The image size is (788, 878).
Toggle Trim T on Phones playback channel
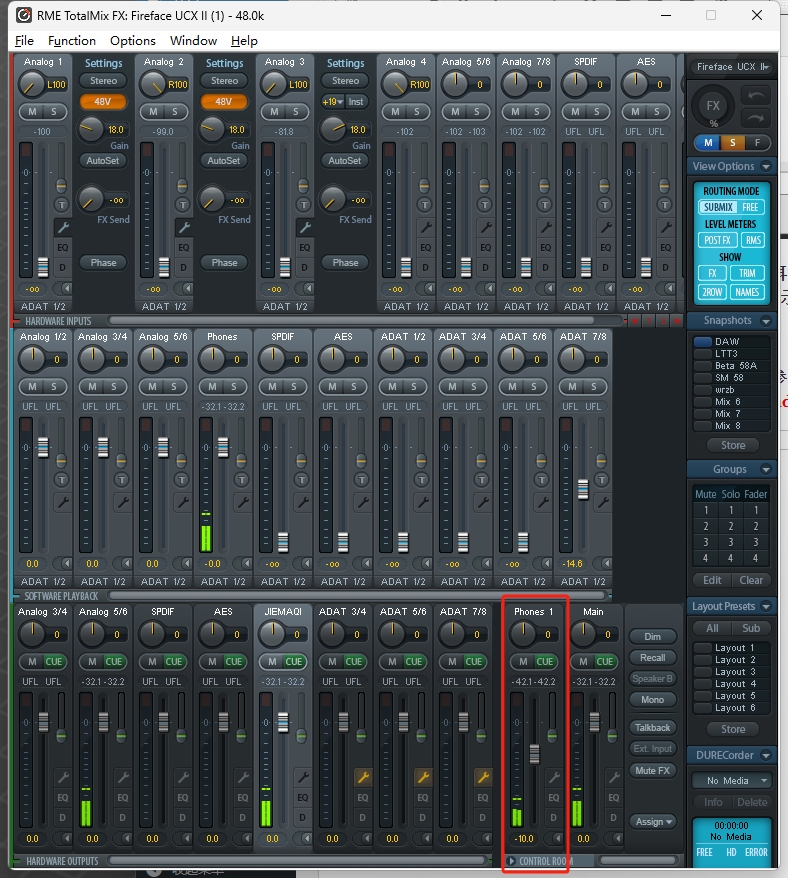click(x=241, y=480)
